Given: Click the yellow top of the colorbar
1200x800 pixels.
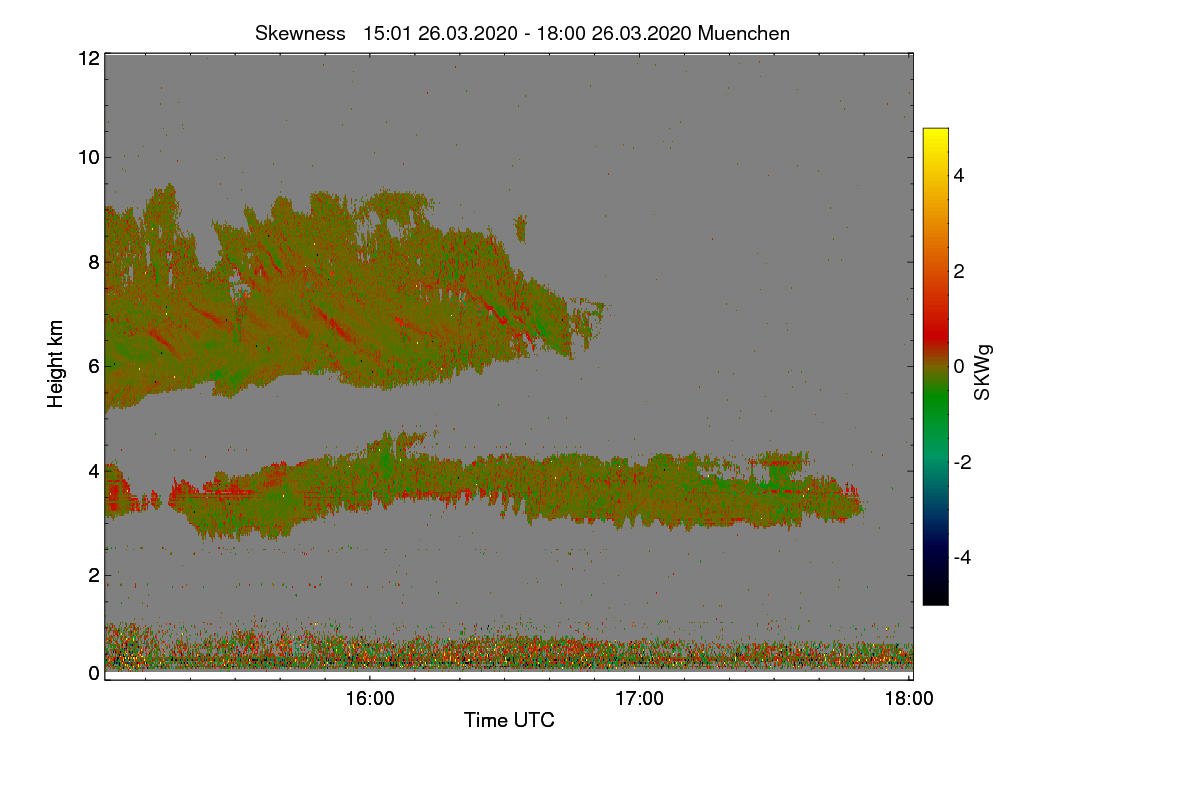Looking at the screenshot, I should pyautogui.click(x=935, y=136).
